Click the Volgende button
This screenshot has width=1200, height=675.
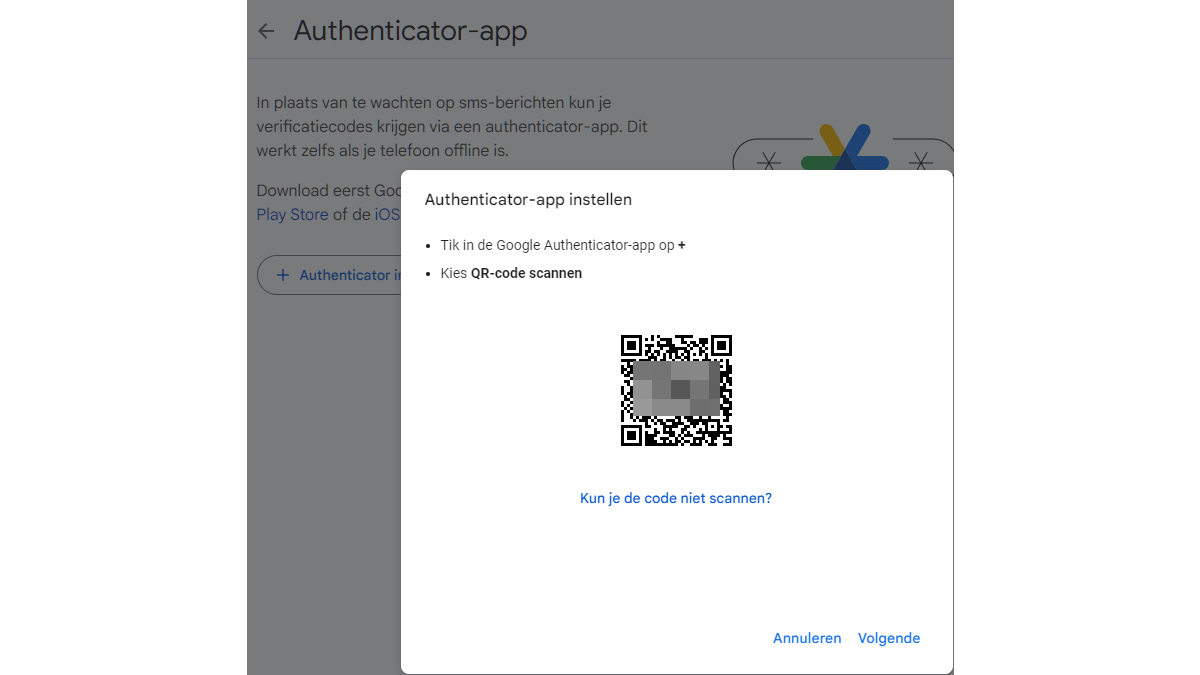[889, 638]
